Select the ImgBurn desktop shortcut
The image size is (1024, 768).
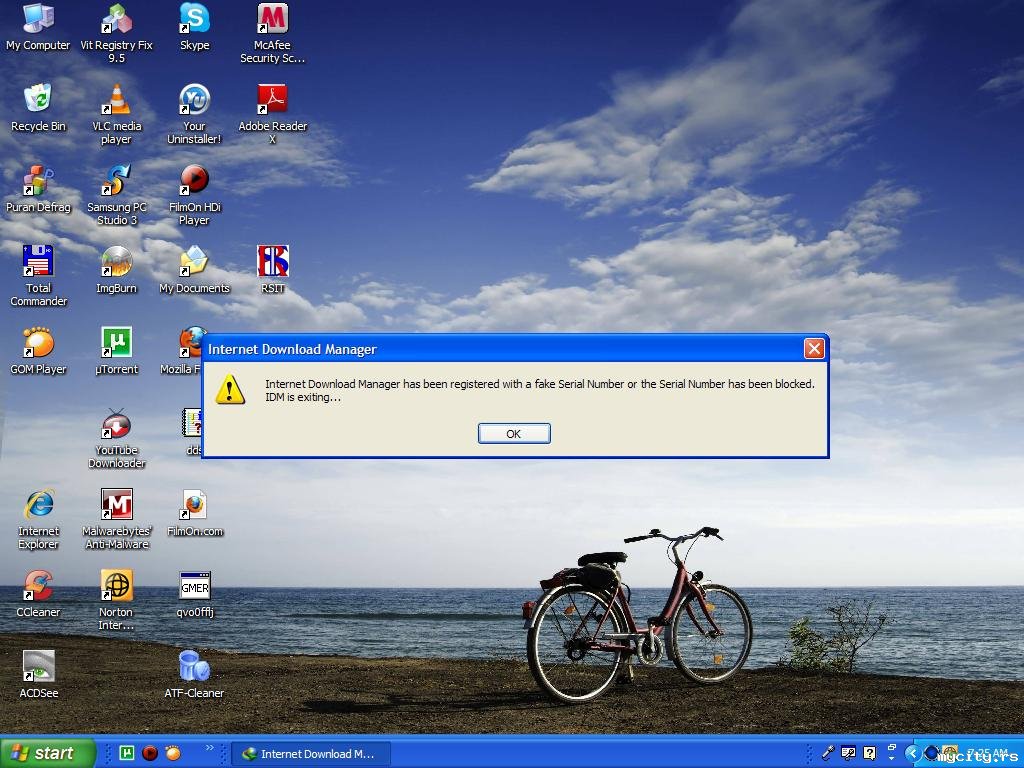[x=116, y=270]
